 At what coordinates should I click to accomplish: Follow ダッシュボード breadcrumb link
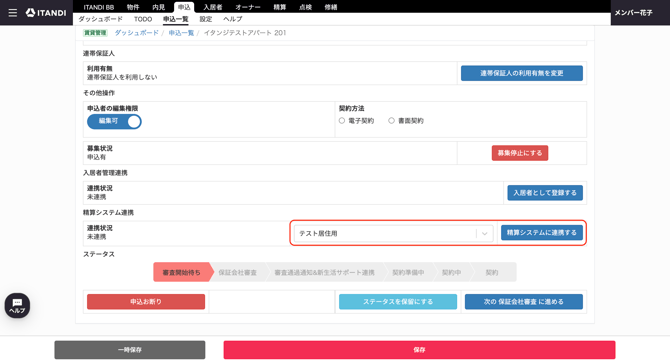136,33
